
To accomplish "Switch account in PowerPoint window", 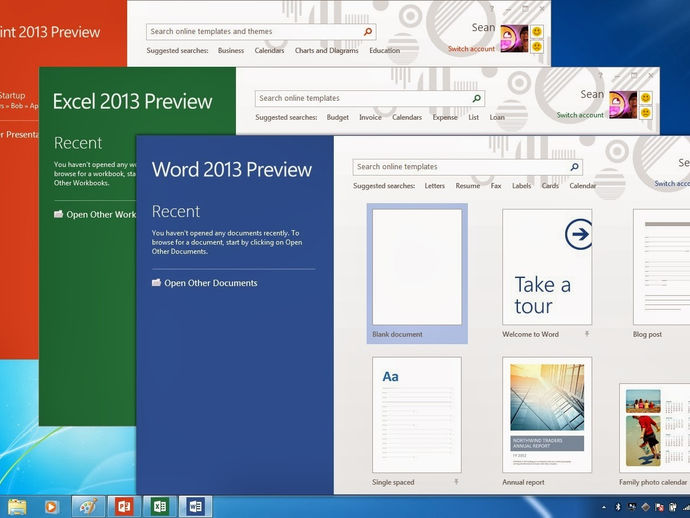I will [x=471, y=49].
